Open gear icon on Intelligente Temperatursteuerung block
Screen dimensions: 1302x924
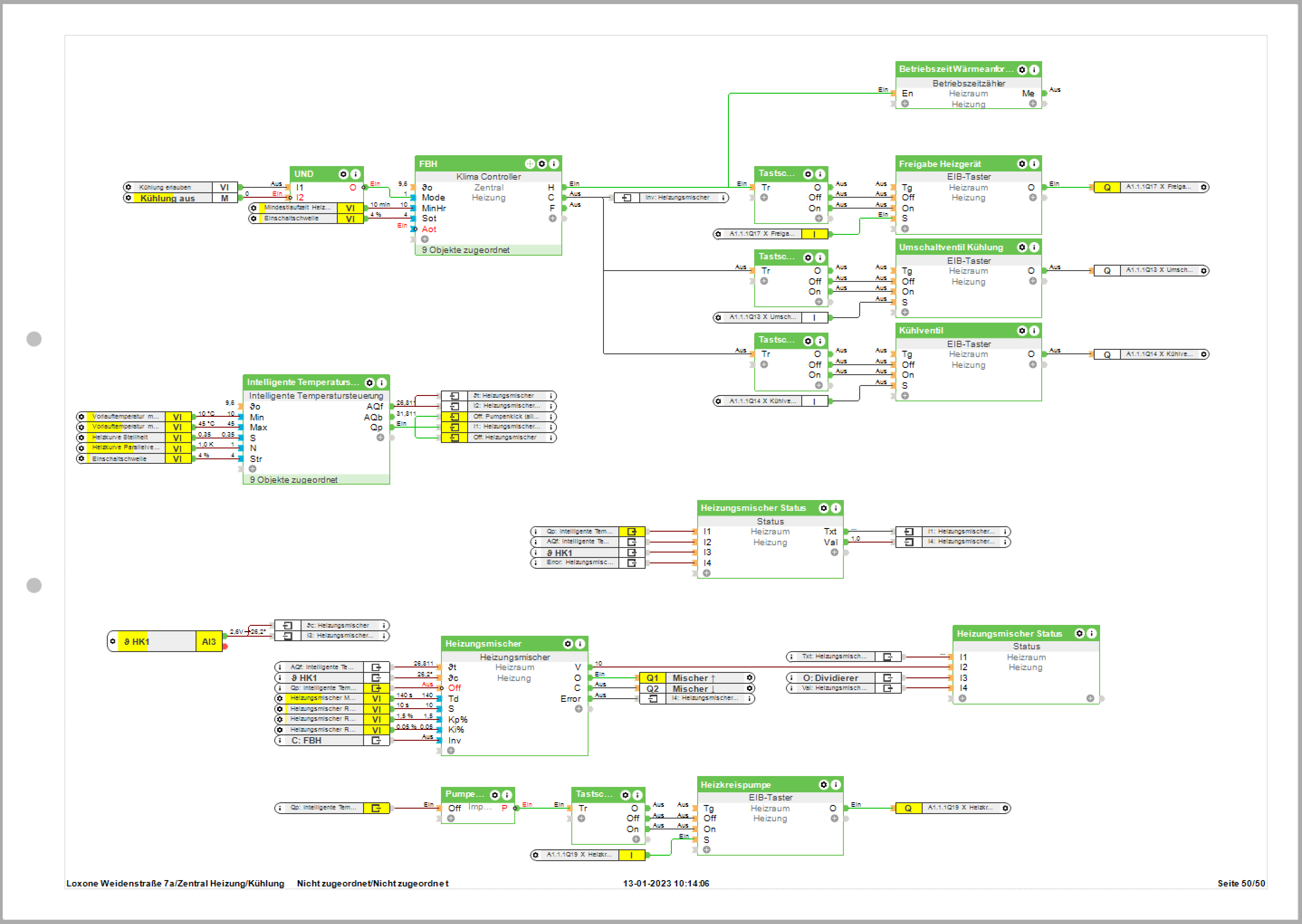369,383
